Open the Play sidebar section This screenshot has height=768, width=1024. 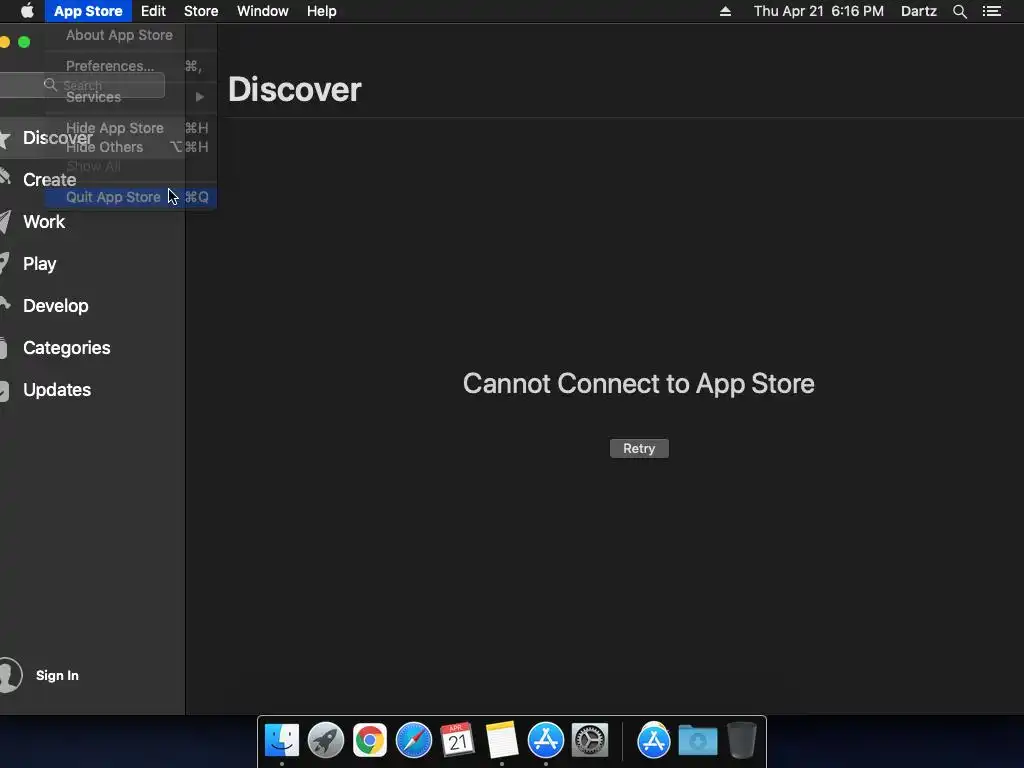point(39,264)
